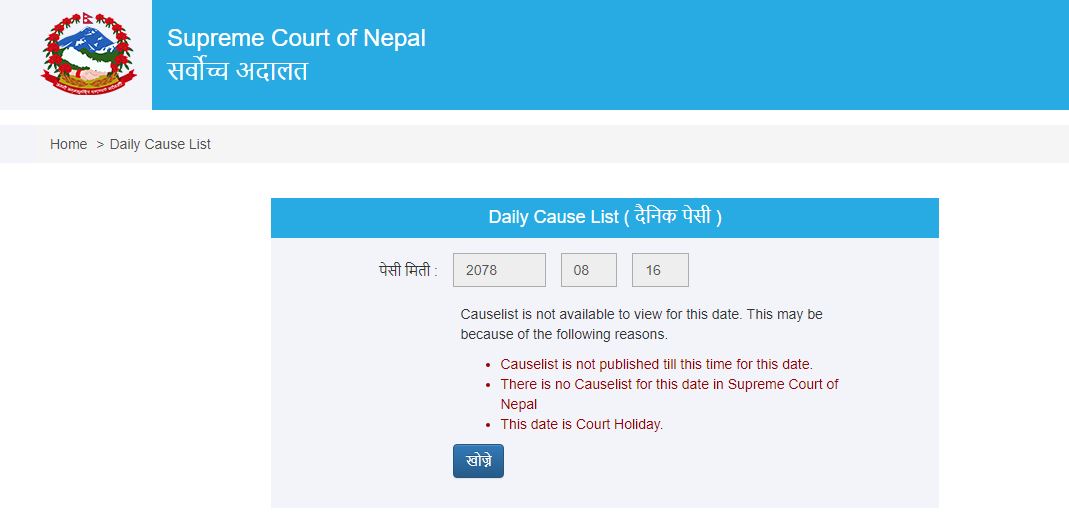This screenshot has height=517, width=1069.
Task: Click 'Causelist is not published' bullet text
Action: click(x=656, y=364)
